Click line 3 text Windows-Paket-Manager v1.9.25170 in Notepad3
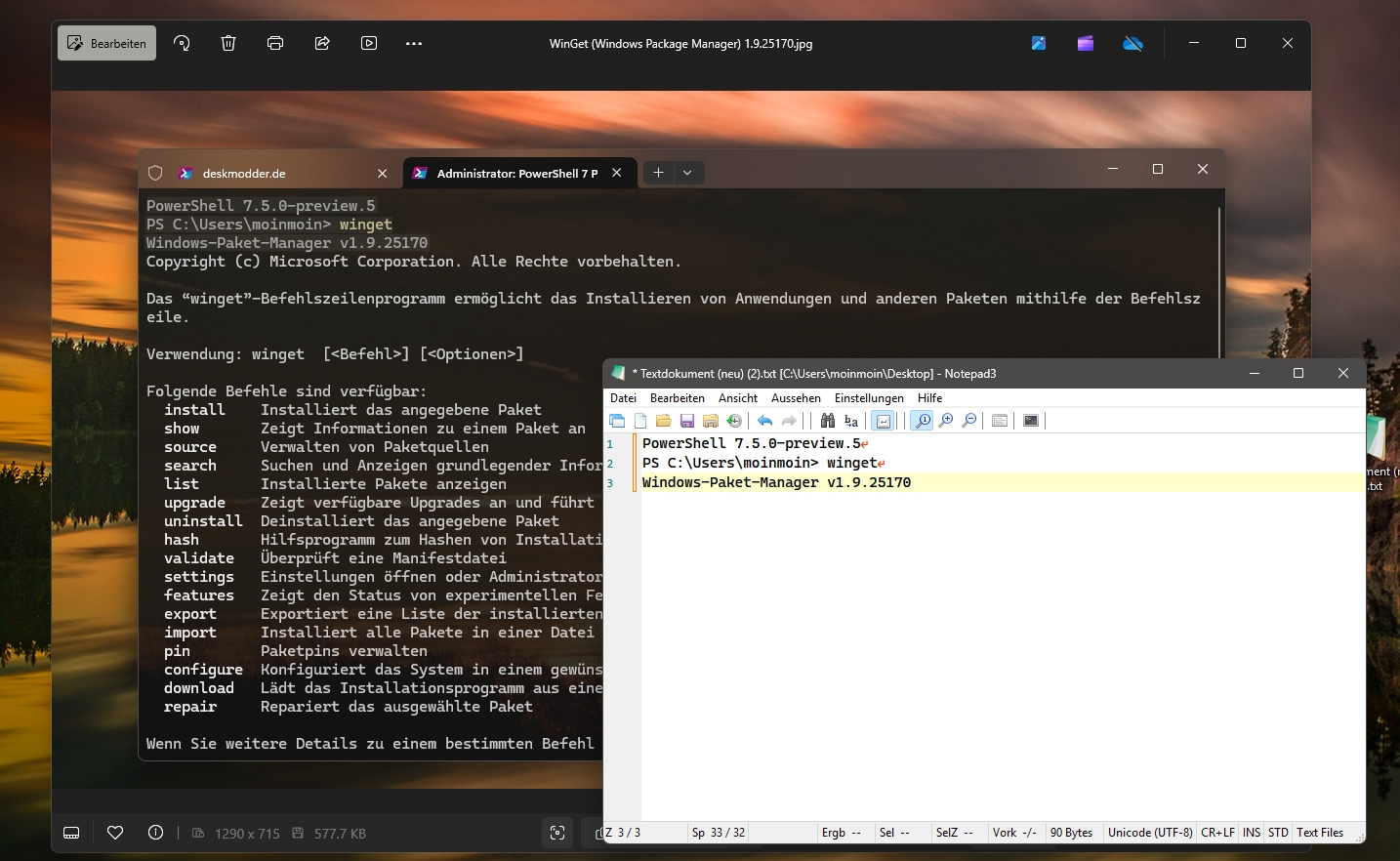Screen dimensions: 1400x861 click(x=776, y=482)
